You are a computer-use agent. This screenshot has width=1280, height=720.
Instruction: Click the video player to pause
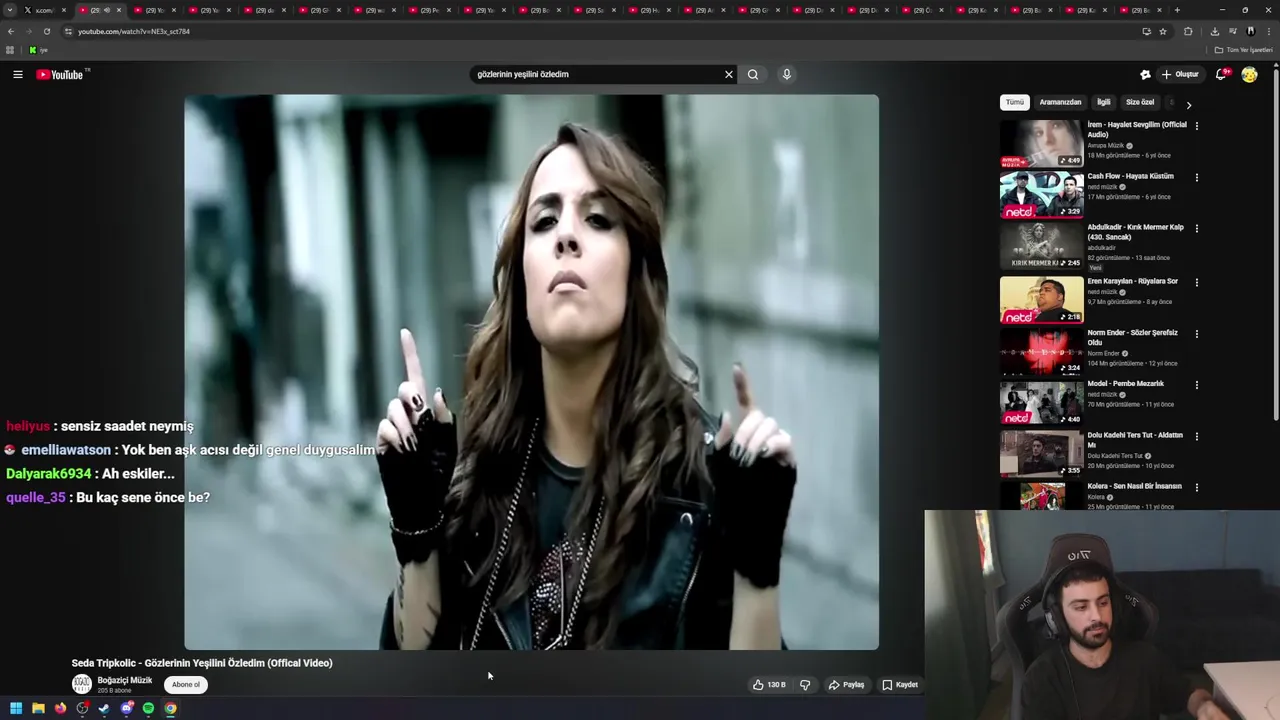click(531, 372)
